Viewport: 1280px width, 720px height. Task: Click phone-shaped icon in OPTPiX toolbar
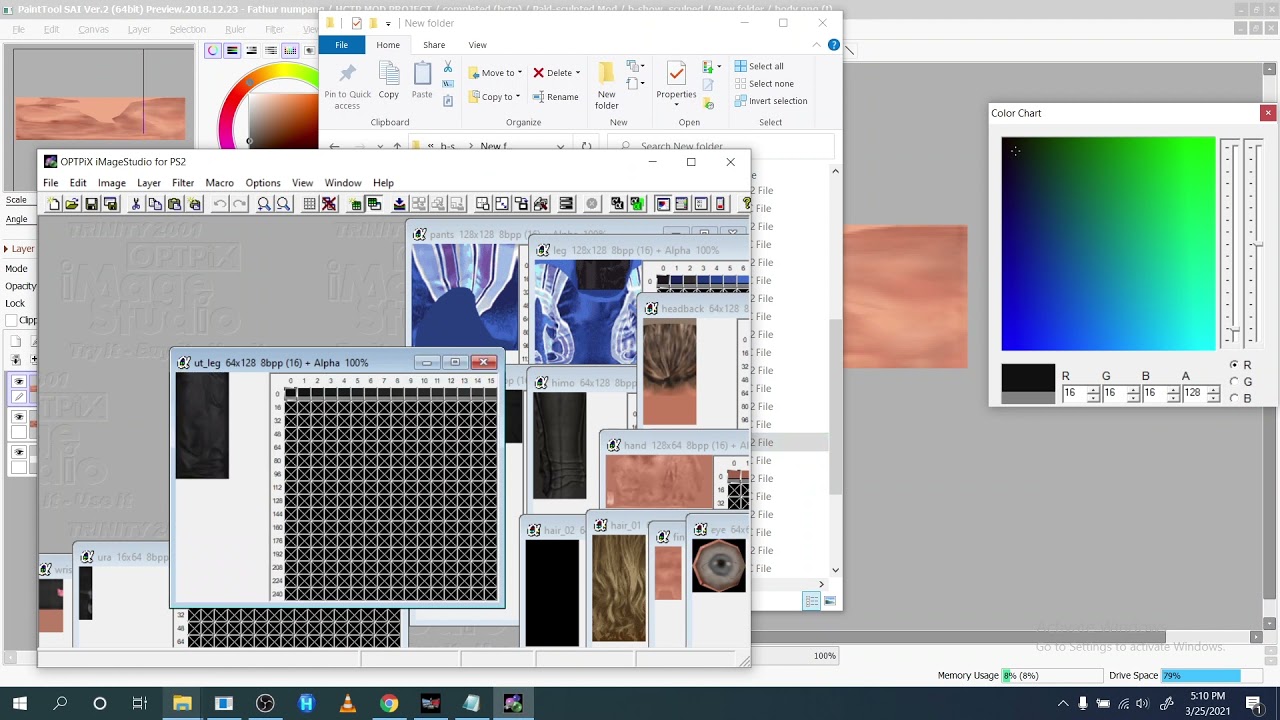pyautogui.click(x=720, y=204)
